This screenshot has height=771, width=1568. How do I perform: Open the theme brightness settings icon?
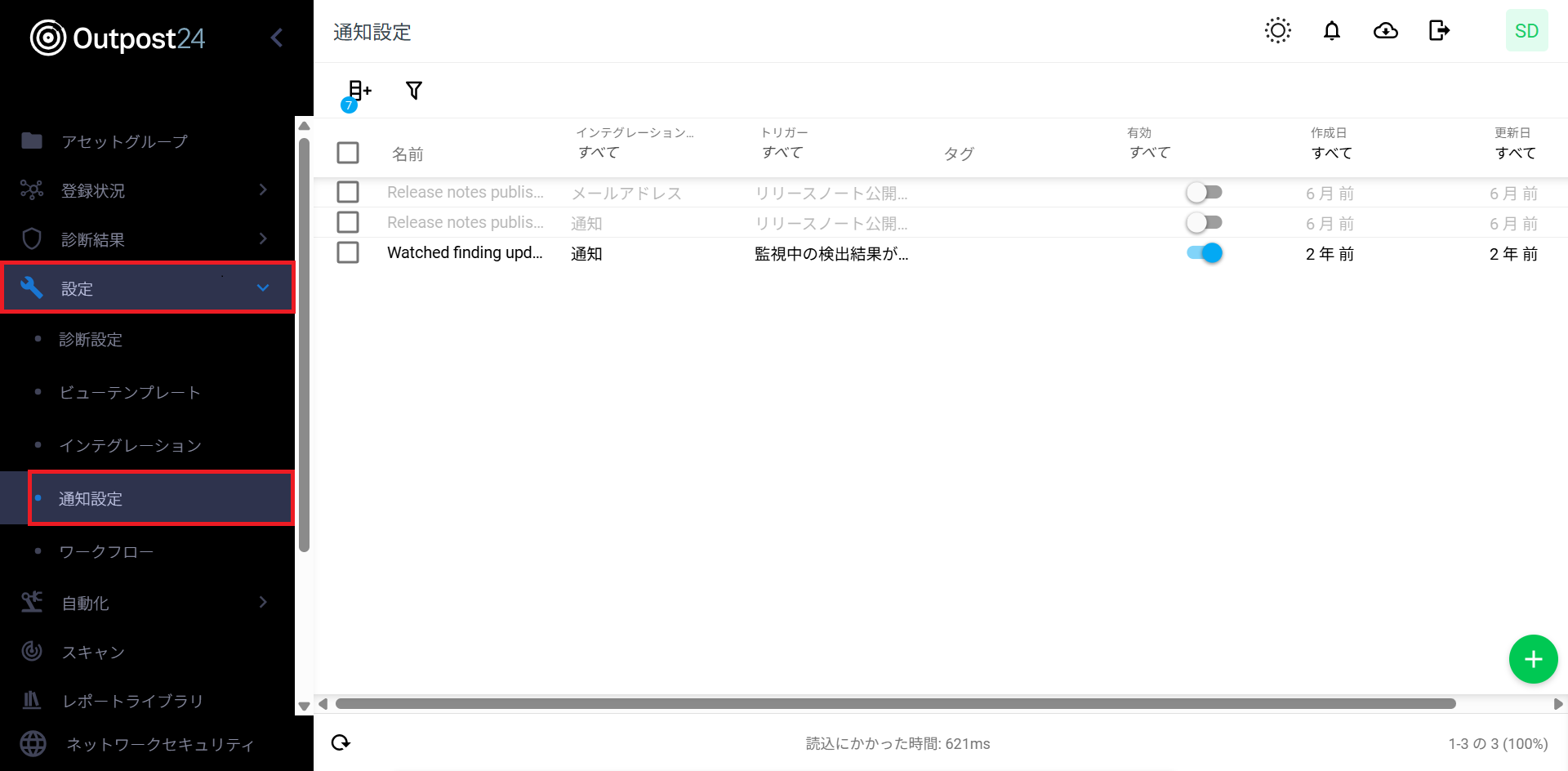pyautogui.click(x=1277, y=30)
